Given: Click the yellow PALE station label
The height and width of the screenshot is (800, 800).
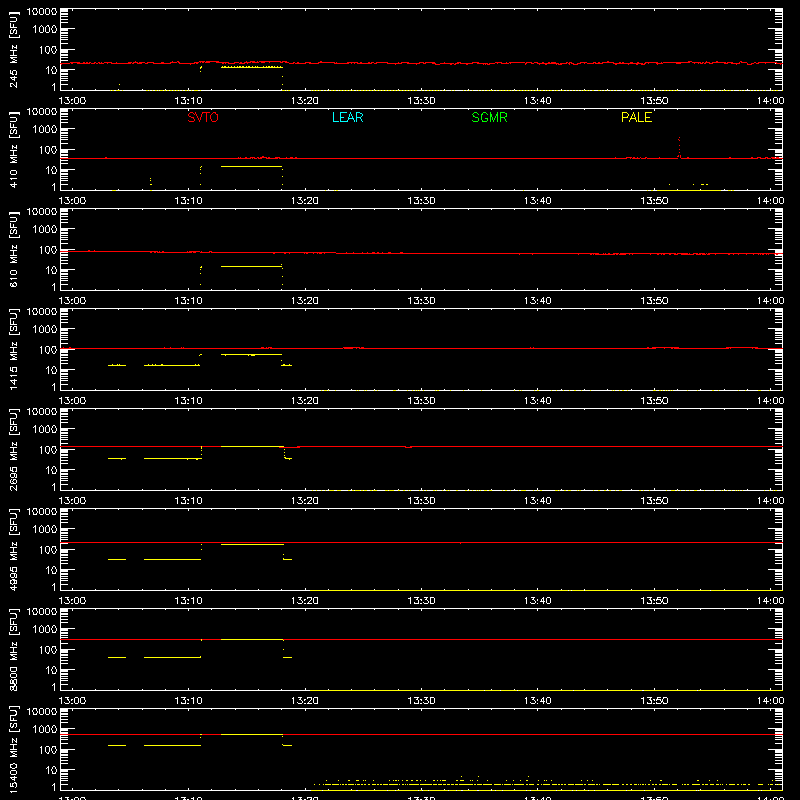Looking at the screenshot, I should tap(636, 117).
